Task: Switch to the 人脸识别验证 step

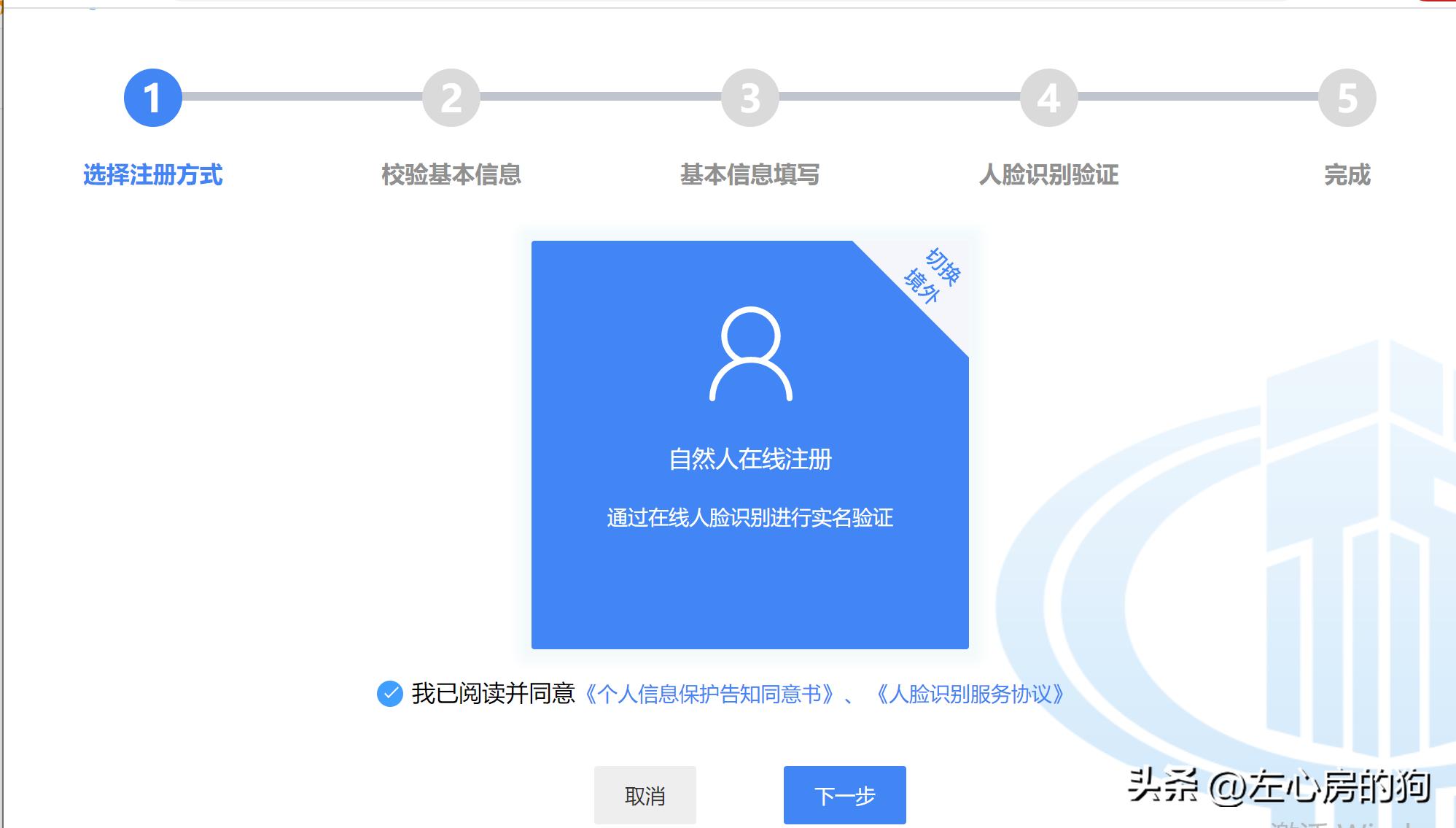Action: coord(1050,175)
